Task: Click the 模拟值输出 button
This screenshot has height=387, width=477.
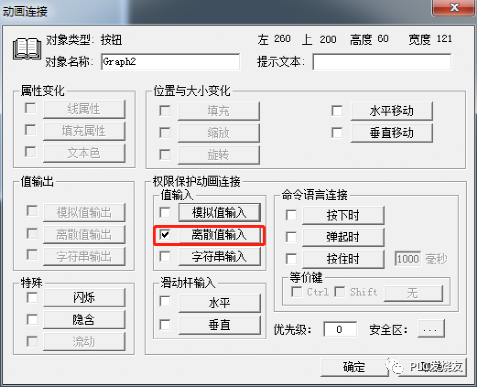Action: [84, 212]
